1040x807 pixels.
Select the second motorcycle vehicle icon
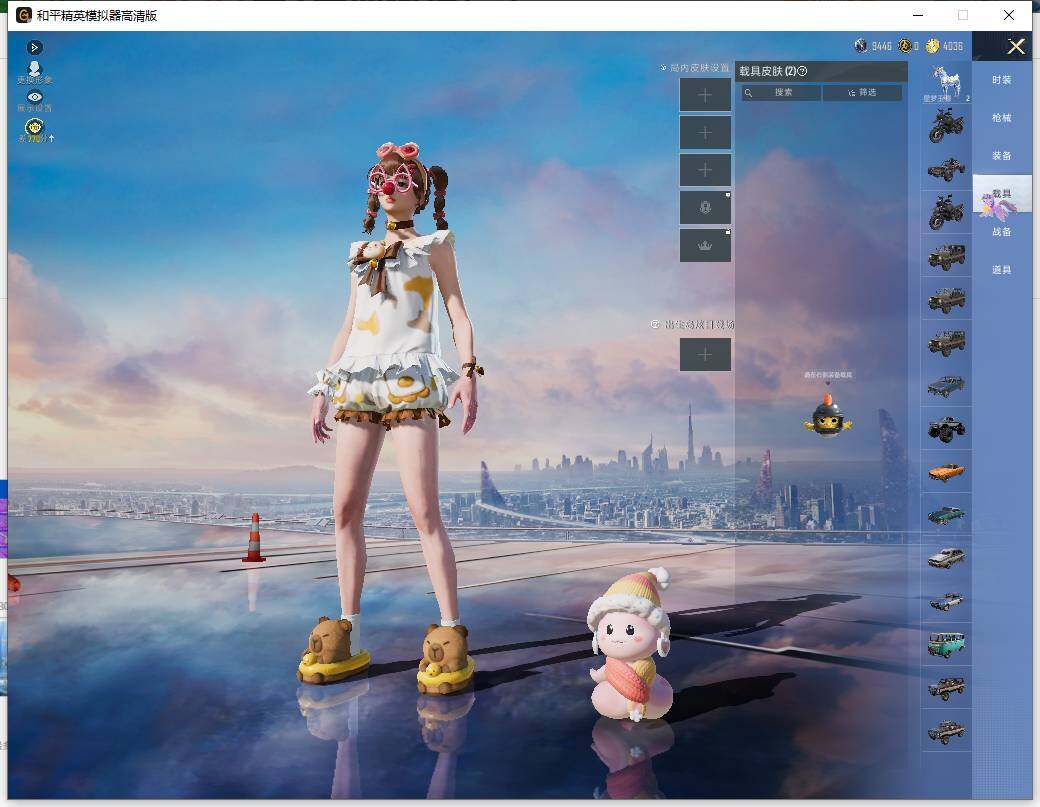point(946,212)
